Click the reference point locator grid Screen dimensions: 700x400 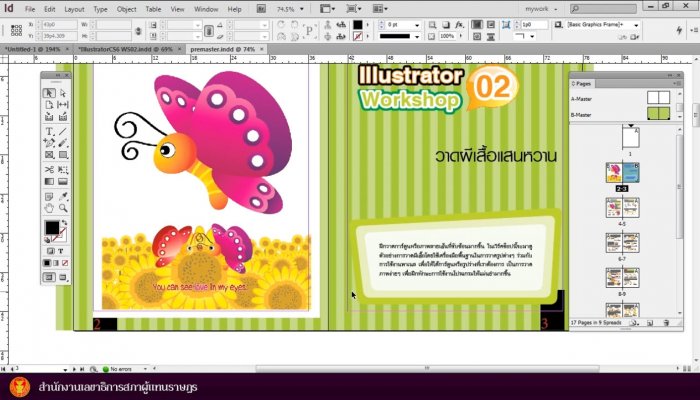(x=16, y=30)
